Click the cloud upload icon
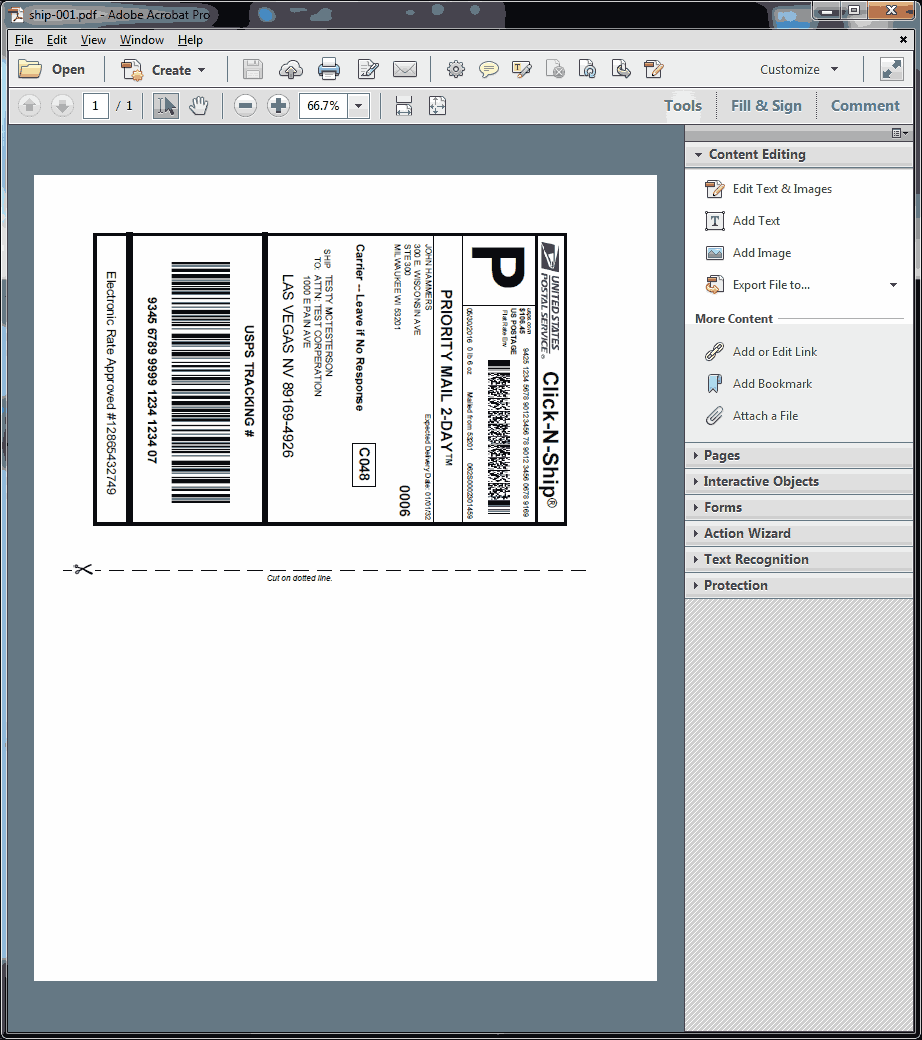 click(x=291, y=69)
